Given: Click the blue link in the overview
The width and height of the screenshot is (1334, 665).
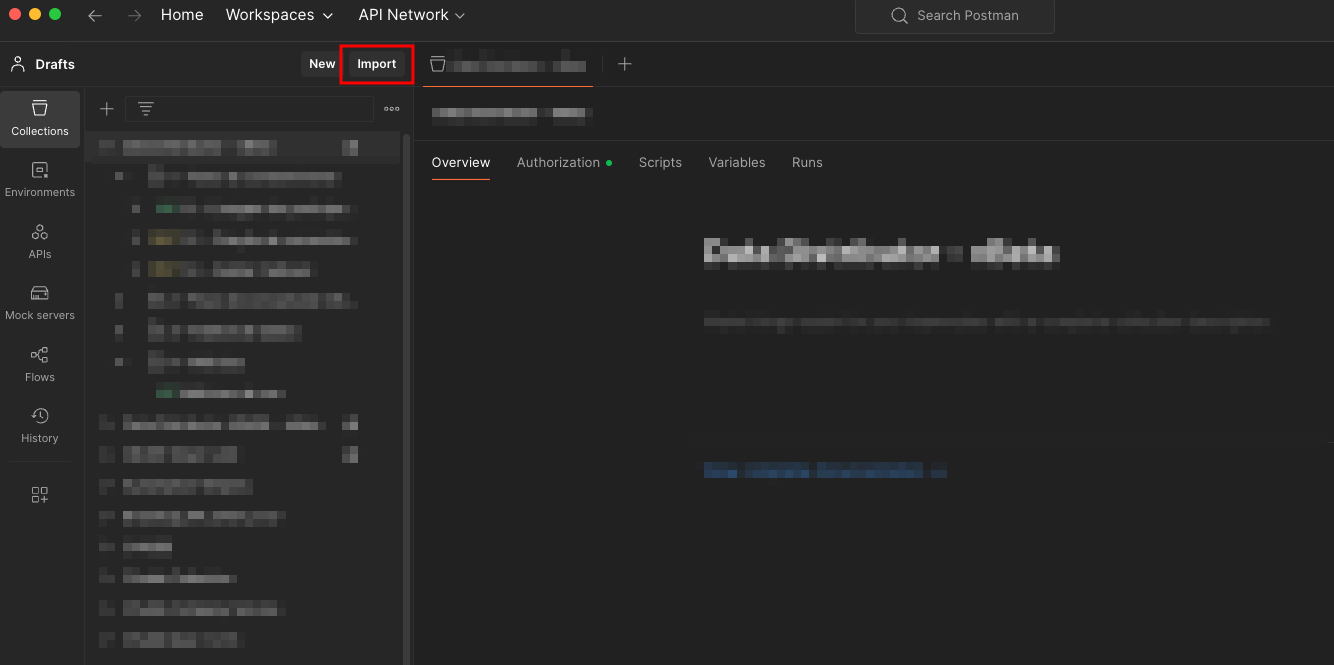Looking at the screenshot, I should [x=825, y=469].
